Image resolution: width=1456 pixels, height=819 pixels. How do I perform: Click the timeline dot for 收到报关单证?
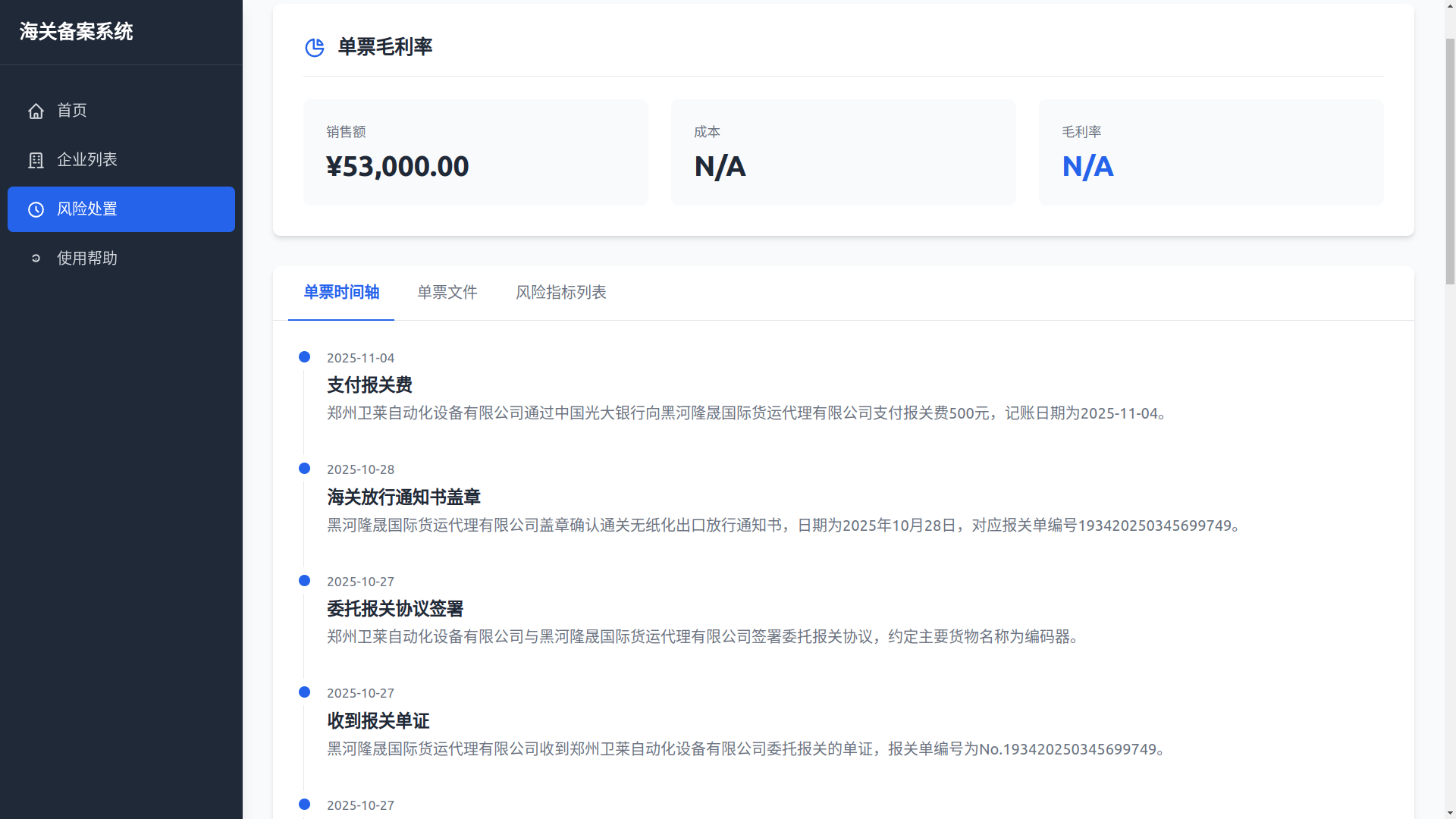305,692
